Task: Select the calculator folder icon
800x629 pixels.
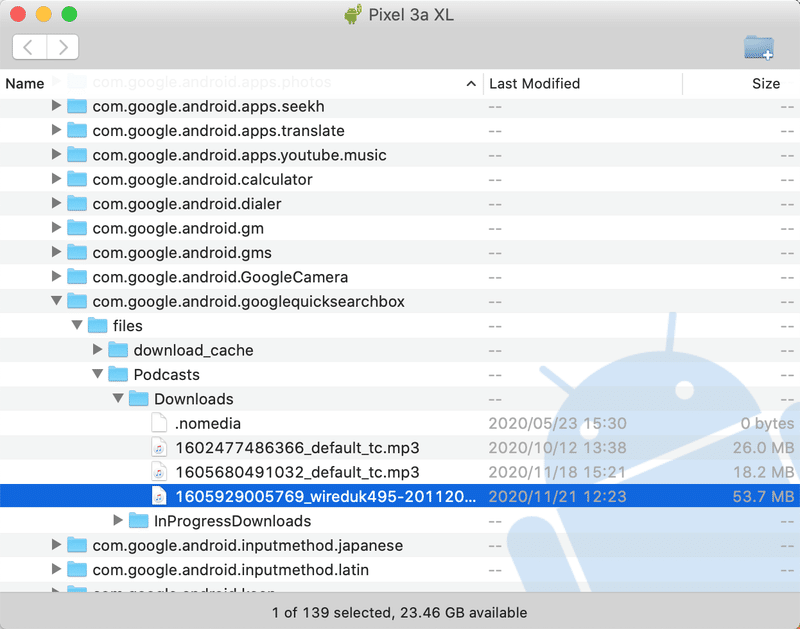Action: (x=77, y=179)
